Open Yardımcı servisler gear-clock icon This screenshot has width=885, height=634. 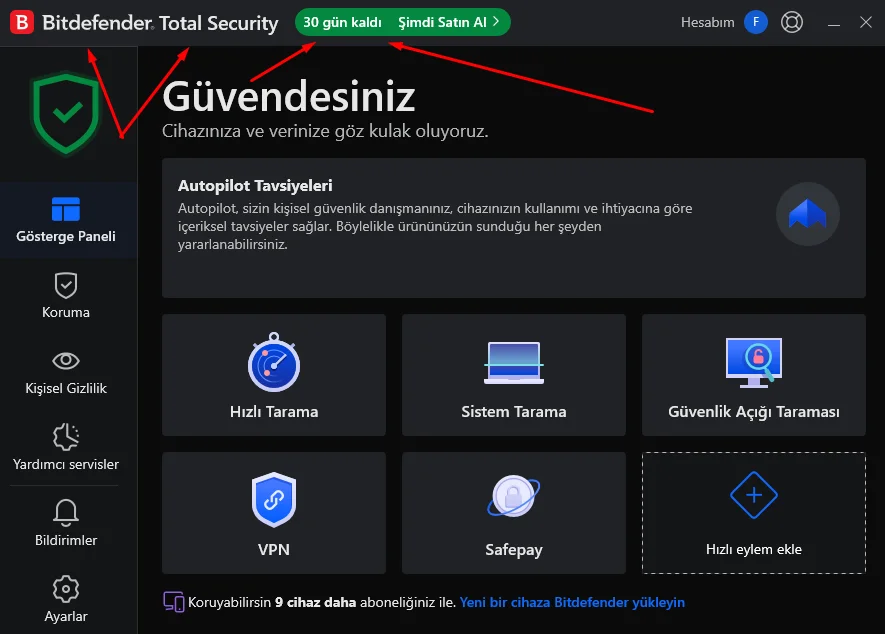(66, 436)
